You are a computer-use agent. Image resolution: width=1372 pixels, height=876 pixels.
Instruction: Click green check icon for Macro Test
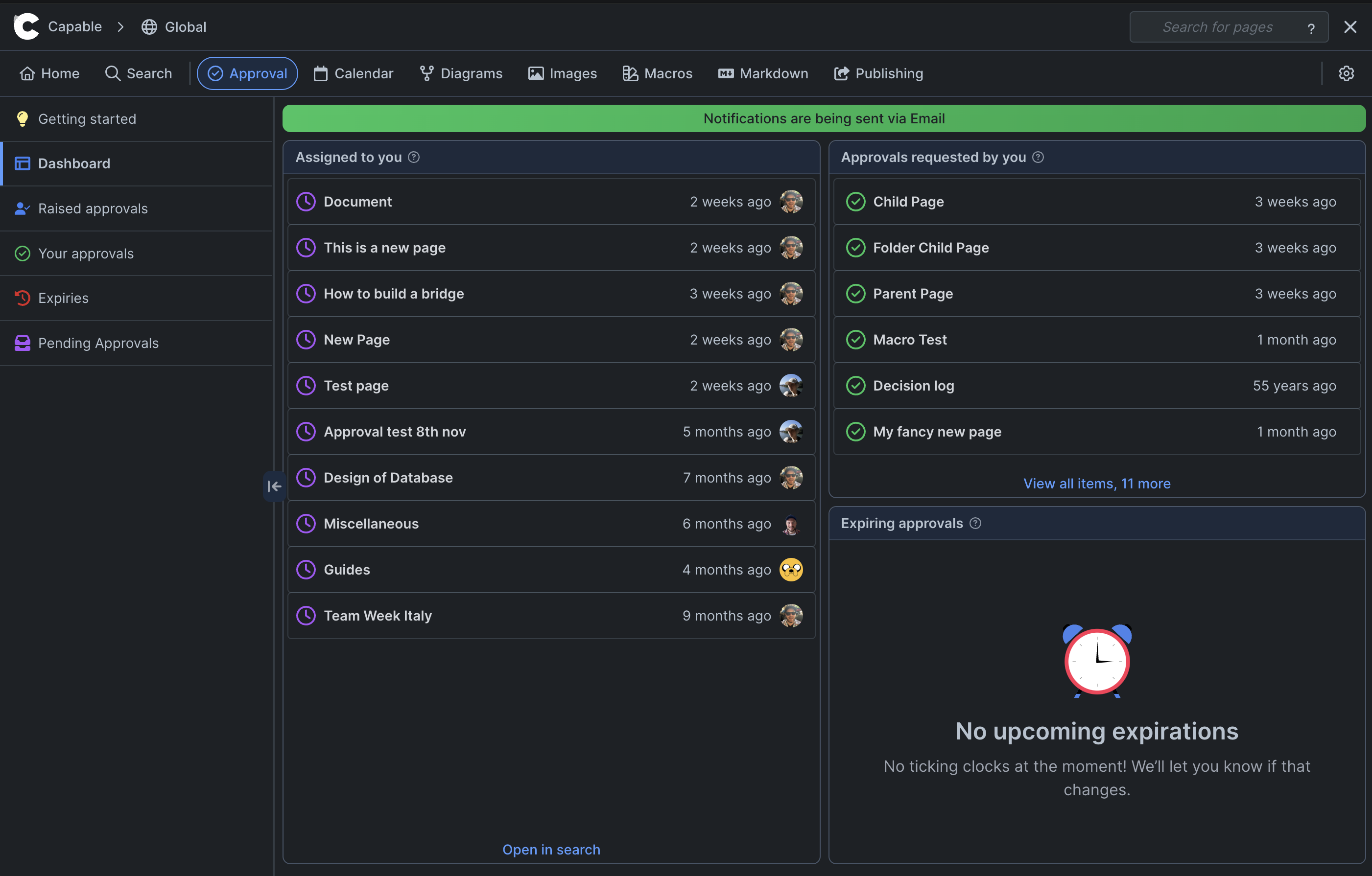point(855,340)
